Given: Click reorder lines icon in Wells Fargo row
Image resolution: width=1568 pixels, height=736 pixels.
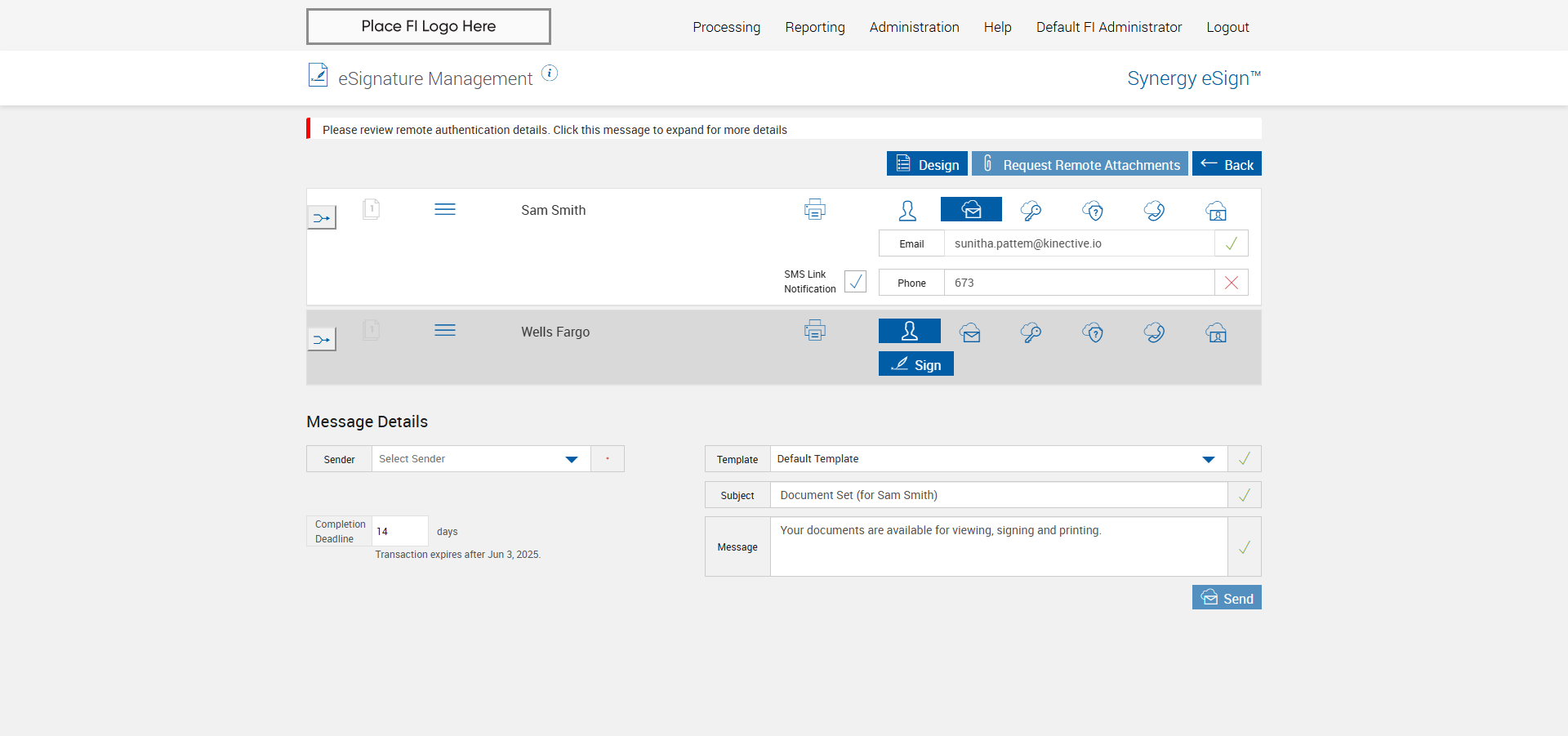Looking at the screenshot, I should [x=445, y=330].
